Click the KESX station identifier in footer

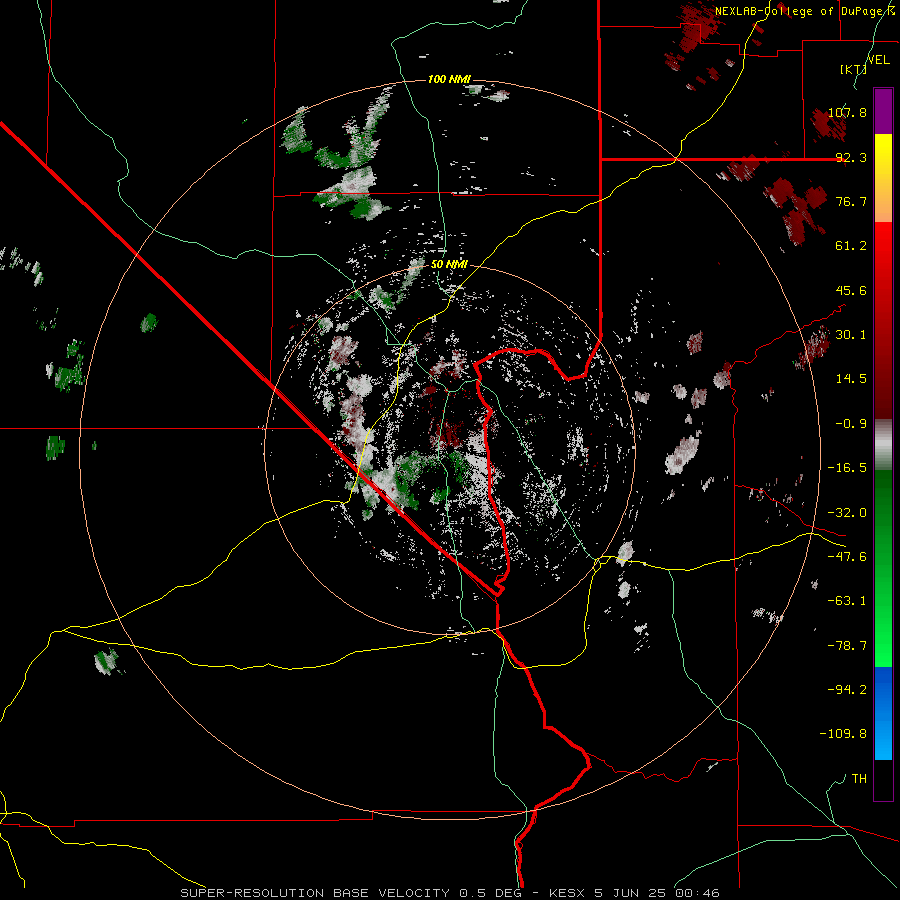pyautogui.click(x=566, y=893)
